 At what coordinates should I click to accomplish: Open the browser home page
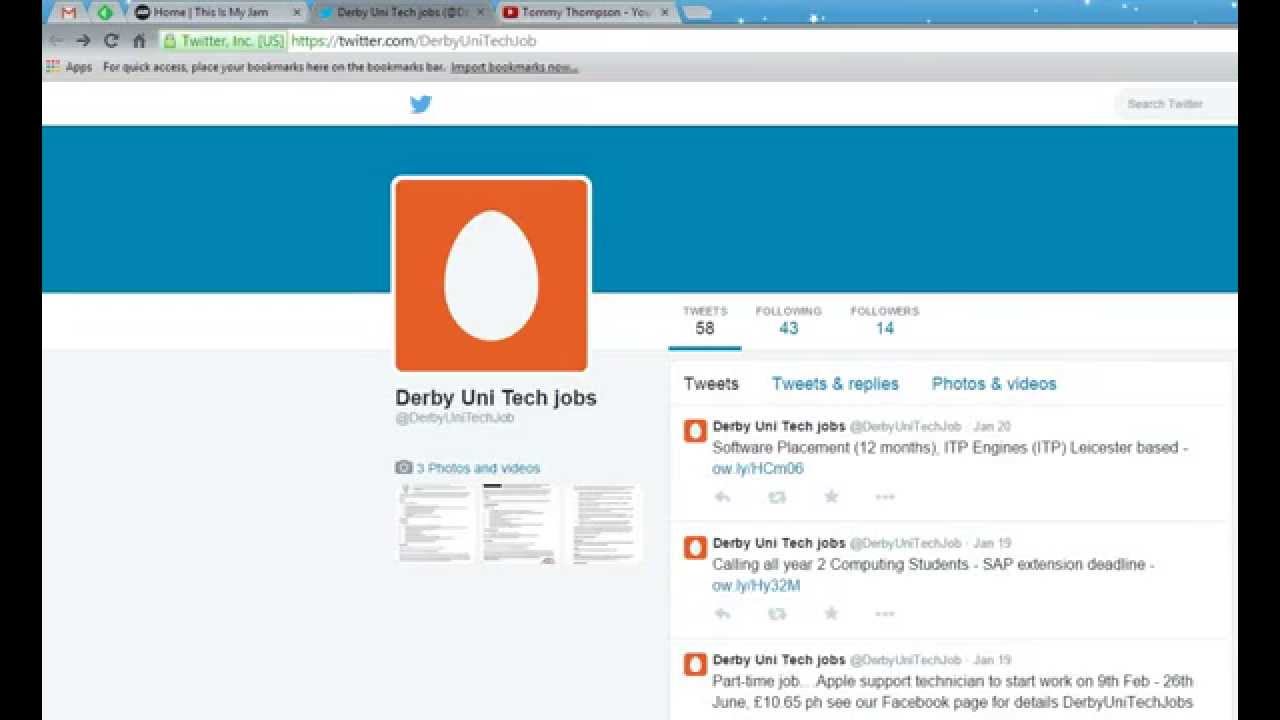[139, 41]
